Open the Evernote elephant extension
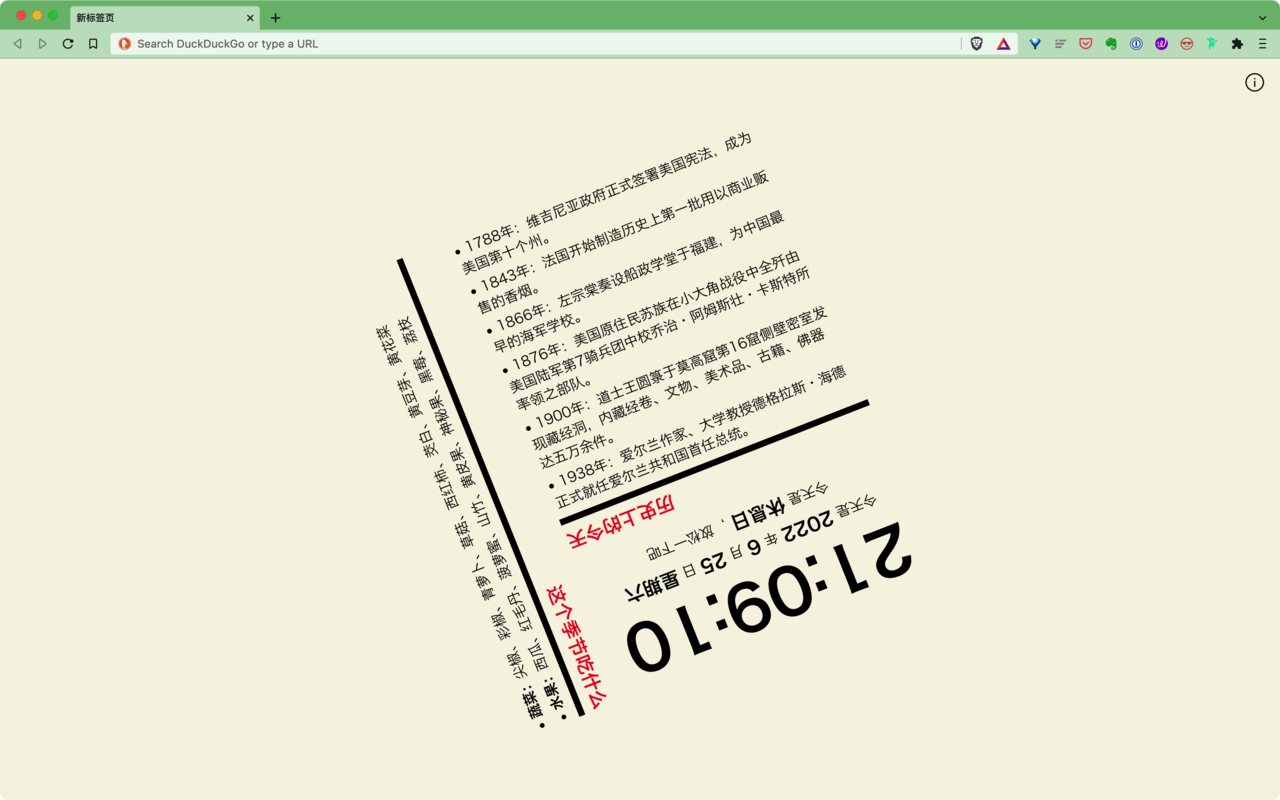The width and height of the screenshot is (1280, 800). [x=1111, y=44]
